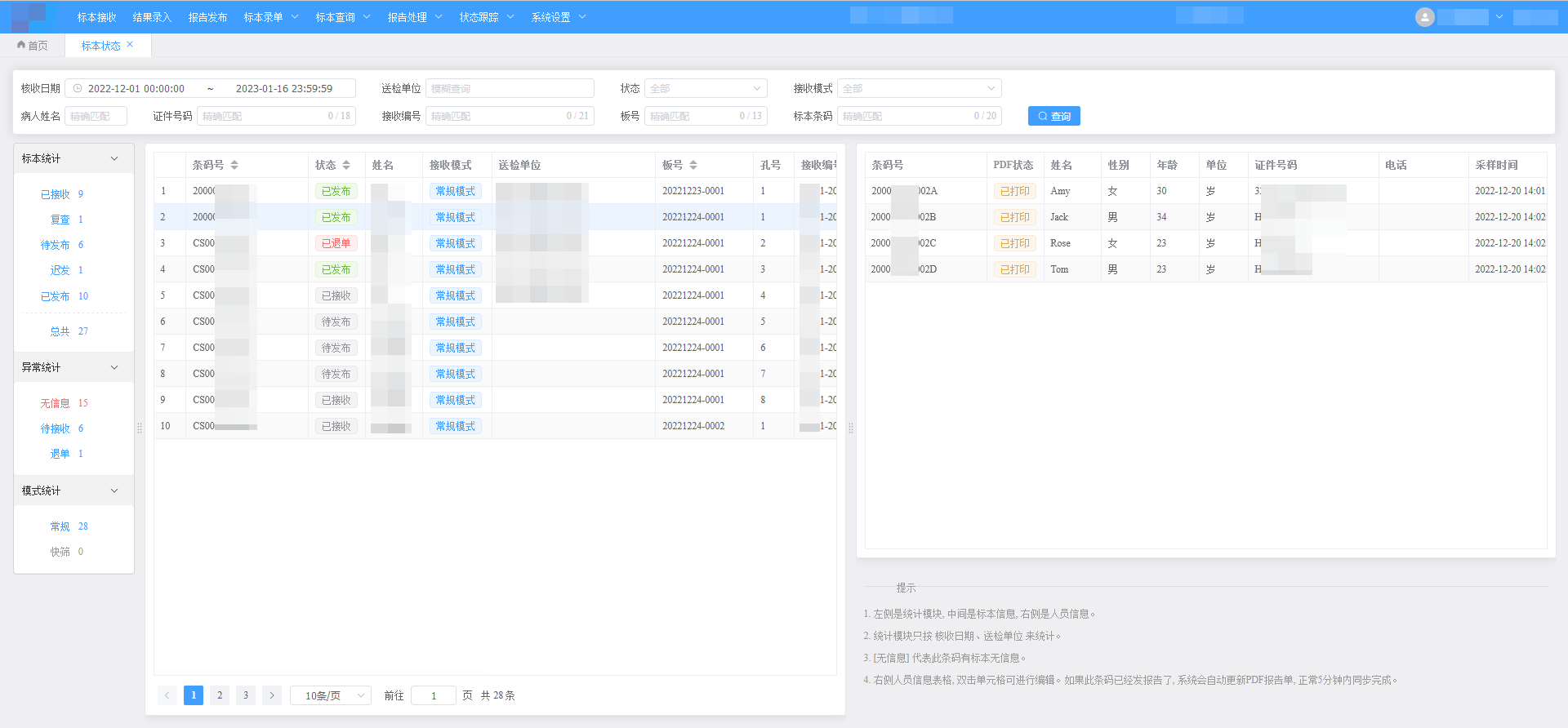The image size is (1568, 728).
Task: Go to page 2
Action: point(220,695)
